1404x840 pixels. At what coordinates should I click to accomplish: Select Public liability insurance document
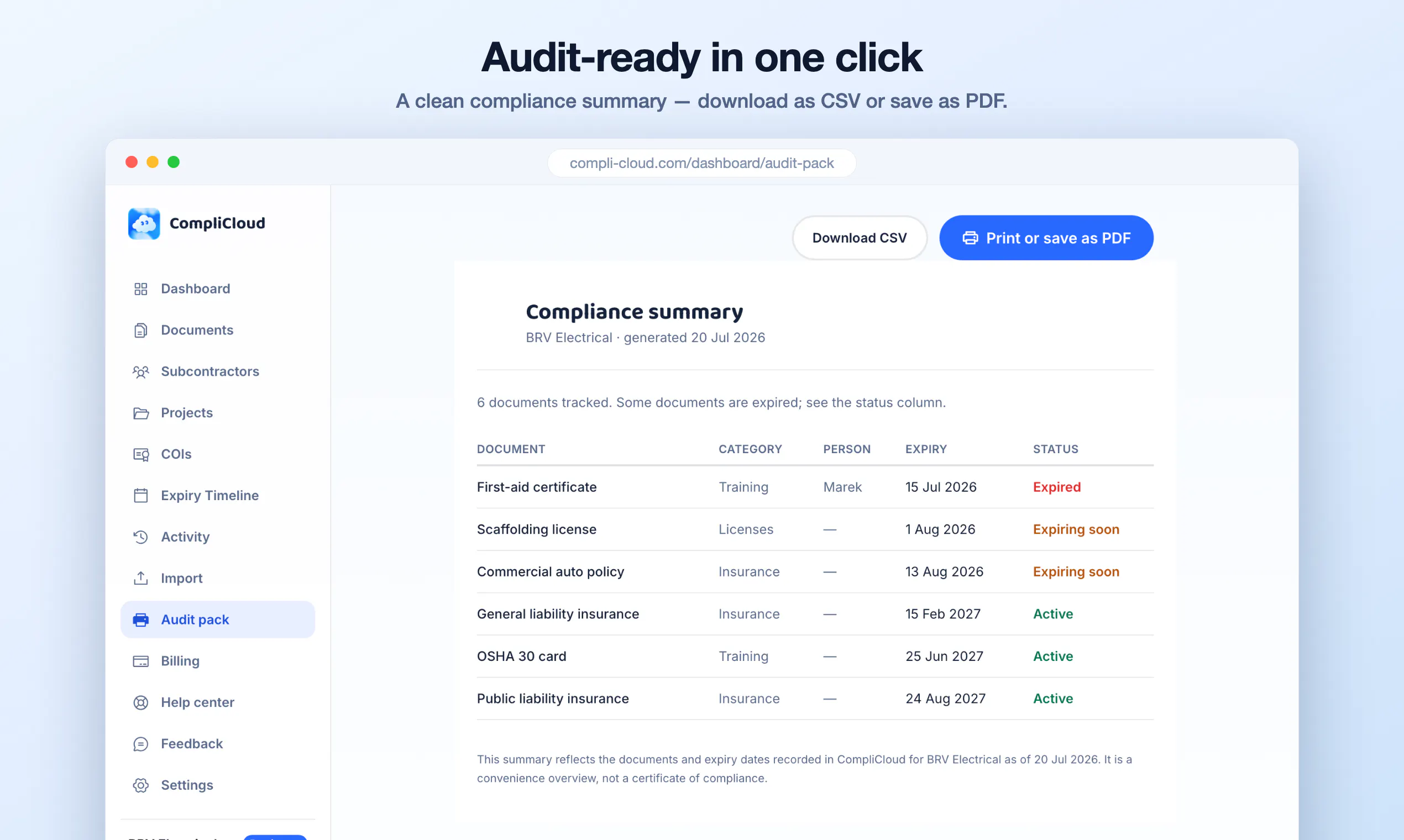tap(553, 699)
